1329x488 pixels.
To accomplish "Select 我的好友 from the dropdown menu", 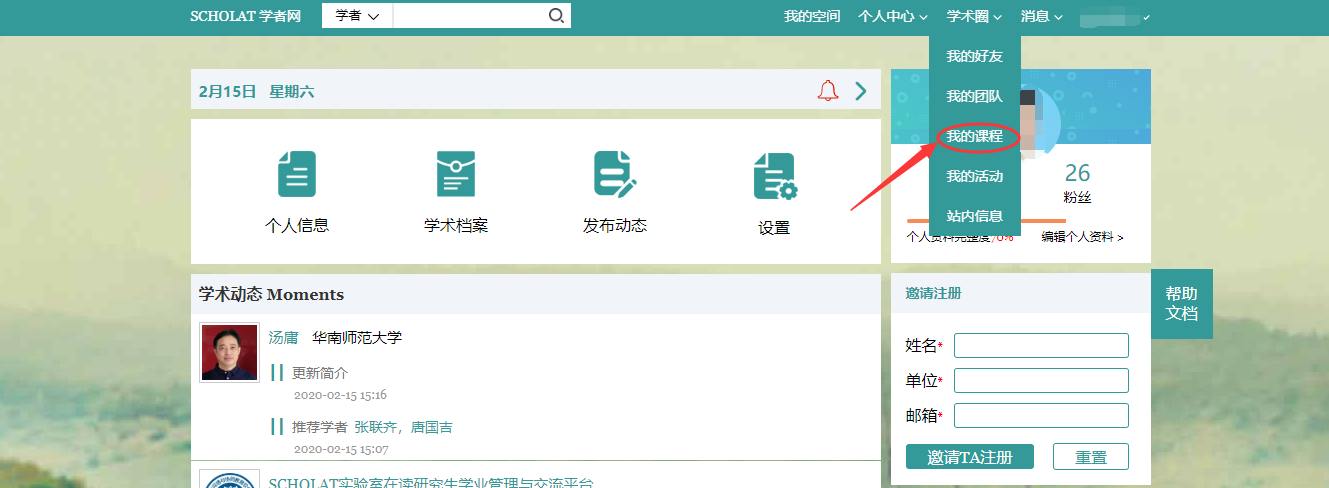I will [974, 56].
